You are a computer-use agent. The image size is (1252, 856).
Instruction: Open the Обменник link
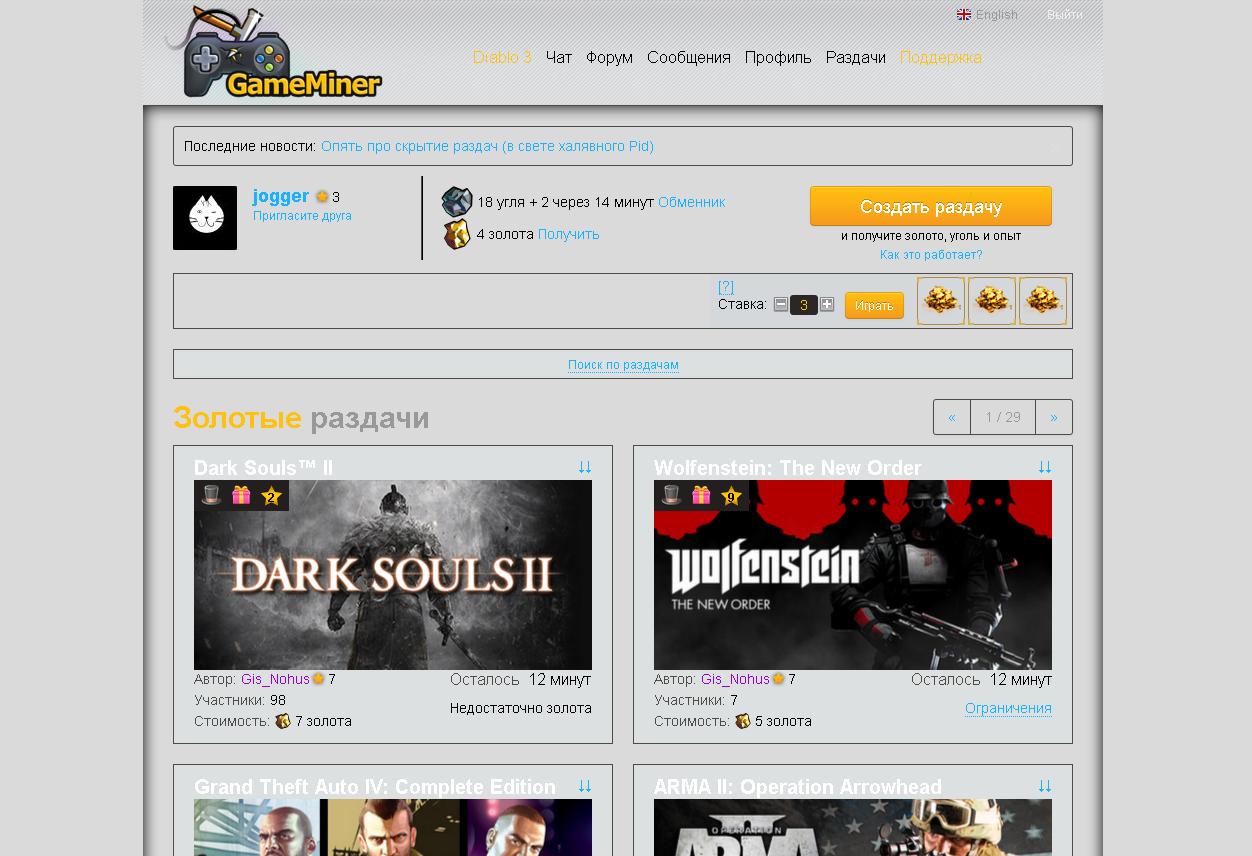tap(692, 202)
